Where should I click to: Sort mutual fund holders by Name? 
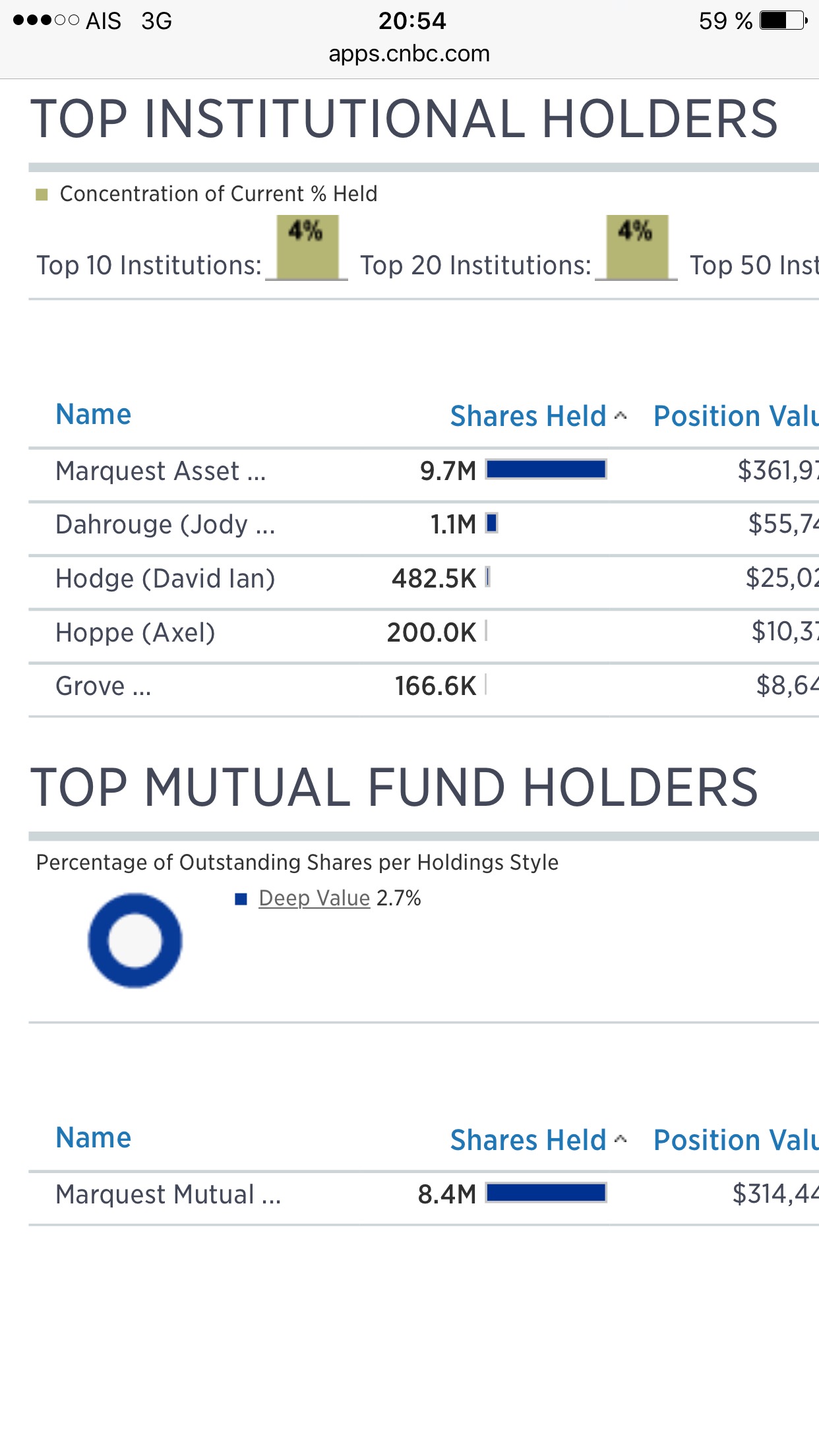(x=94, y=1138)
